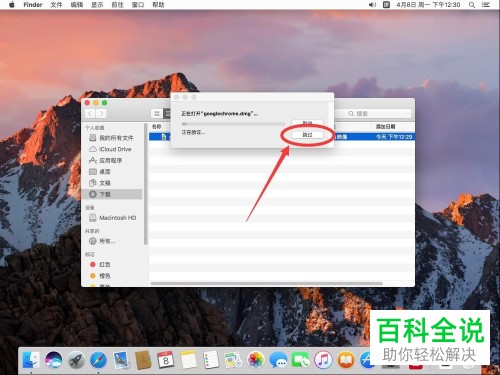This screenshot has height=375, width=500.
Task: Switch Finder to icon view
Action: pyautogui.click(x=157, y=114)
